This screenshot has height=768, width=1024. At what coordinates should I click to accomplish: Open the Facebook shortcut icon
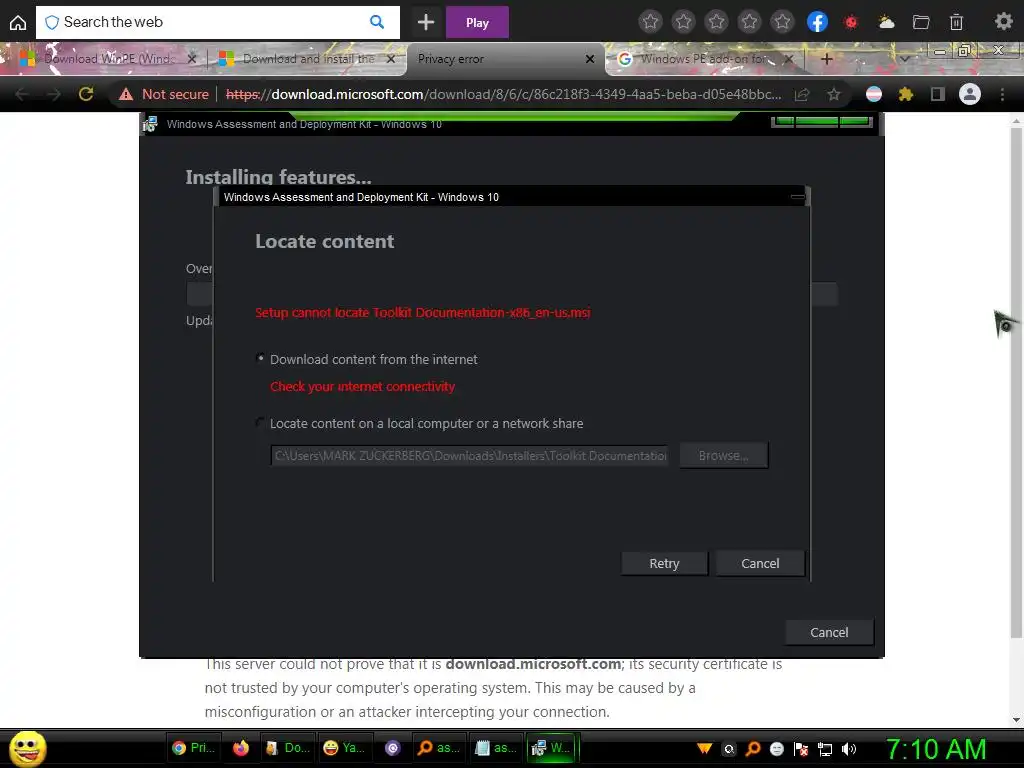pyautogui.click(x=817, y=22)
